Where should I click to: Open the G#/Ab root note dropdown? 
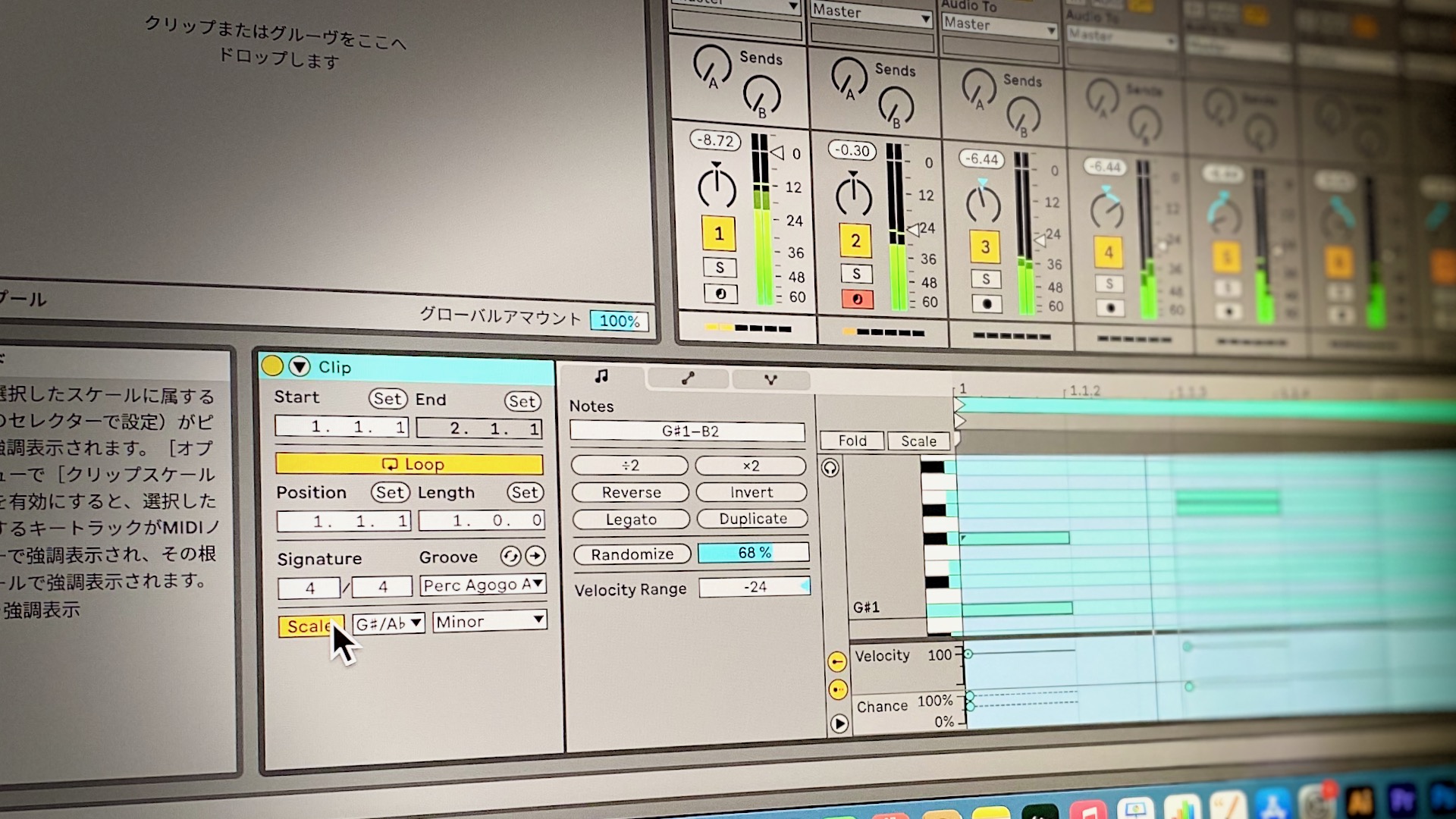pos(388,623)
